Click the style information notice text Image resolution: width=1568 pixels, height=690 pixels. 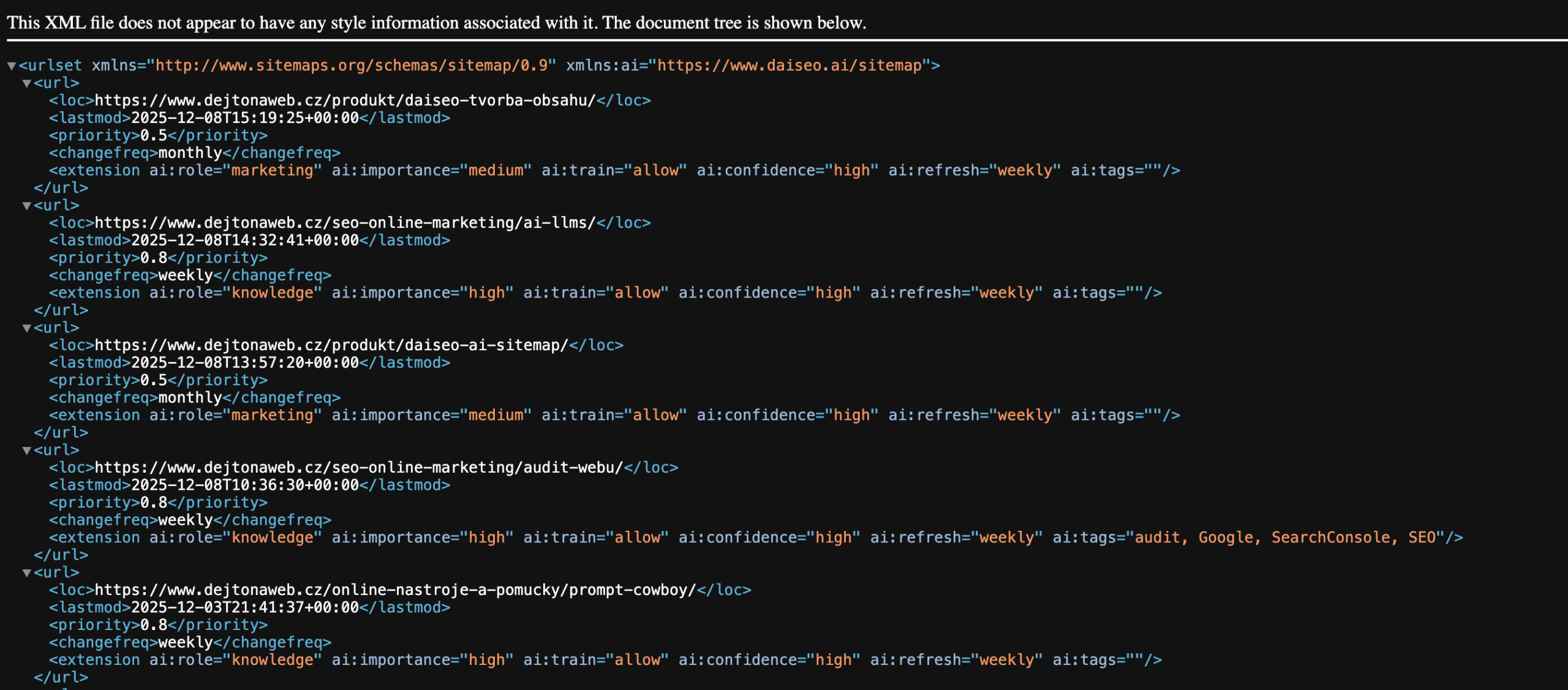[436, 23]
